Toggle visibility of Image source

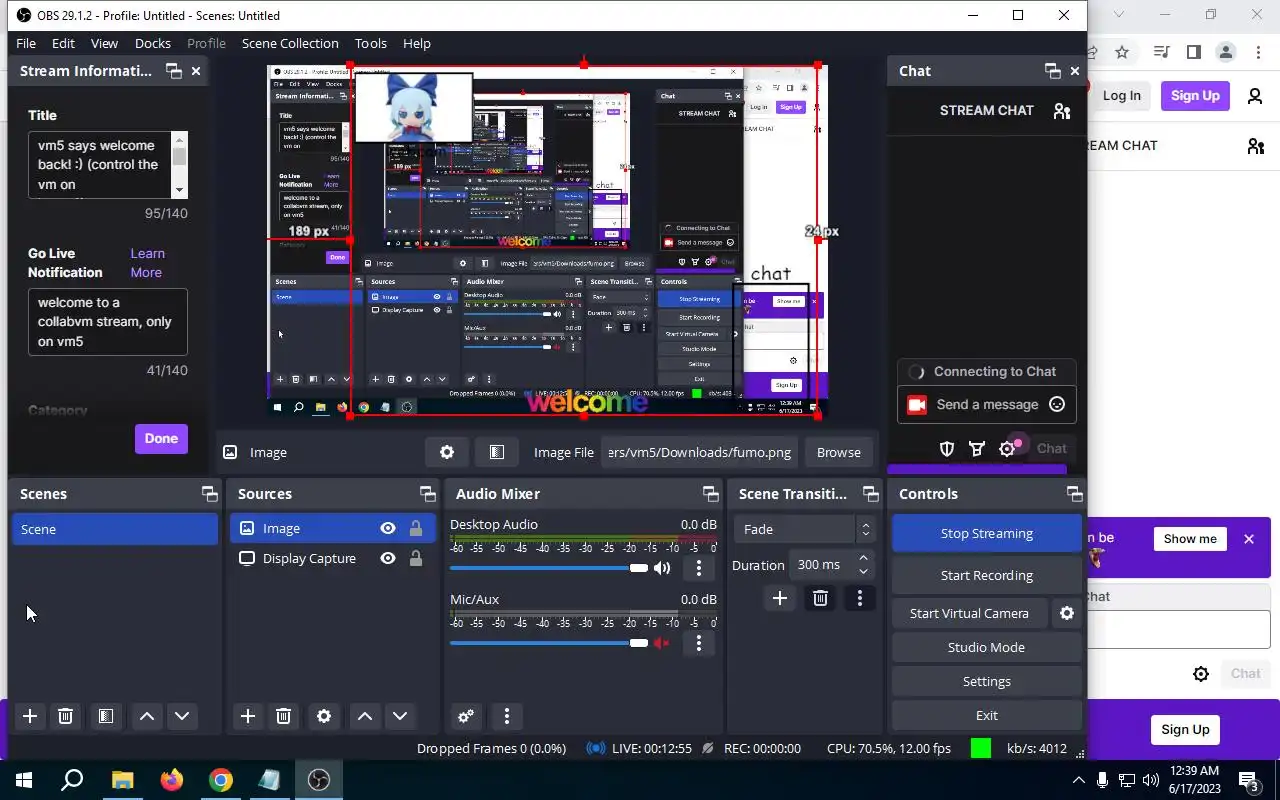pos(388,528)
